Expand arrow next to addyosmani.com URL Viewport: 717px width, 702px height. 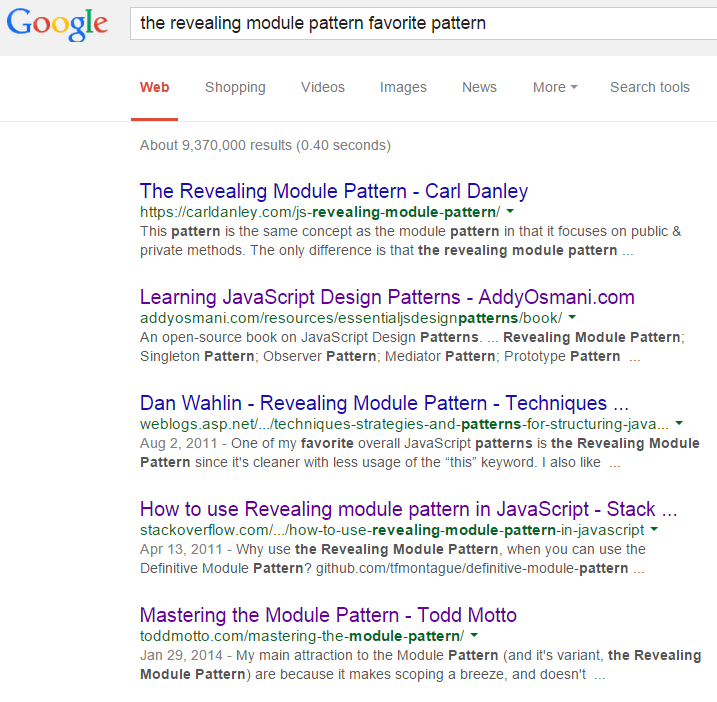point(572,317)
